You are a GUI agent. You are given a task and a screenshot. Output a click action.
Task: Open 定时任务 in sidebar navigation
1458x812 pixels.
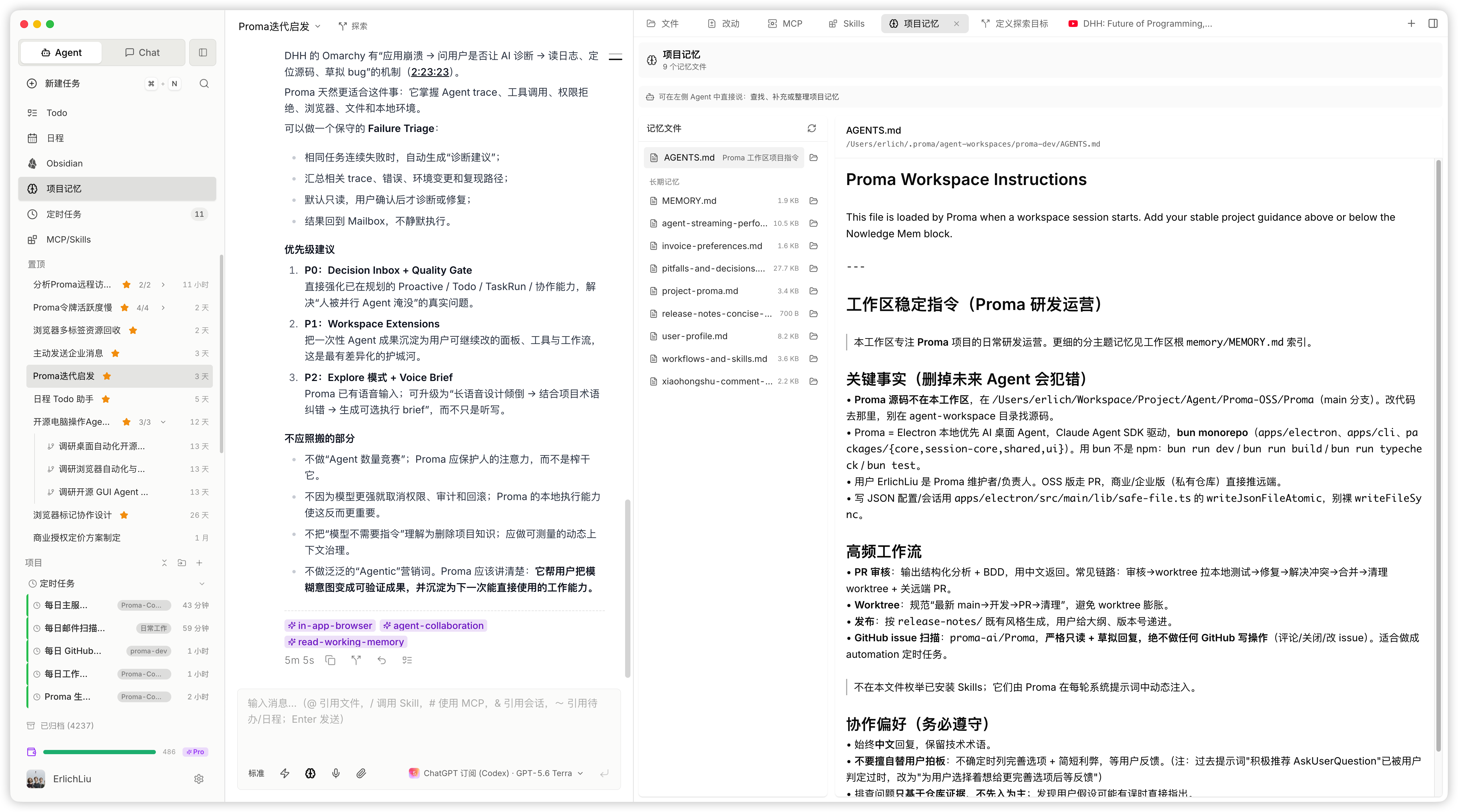point(117,214)
